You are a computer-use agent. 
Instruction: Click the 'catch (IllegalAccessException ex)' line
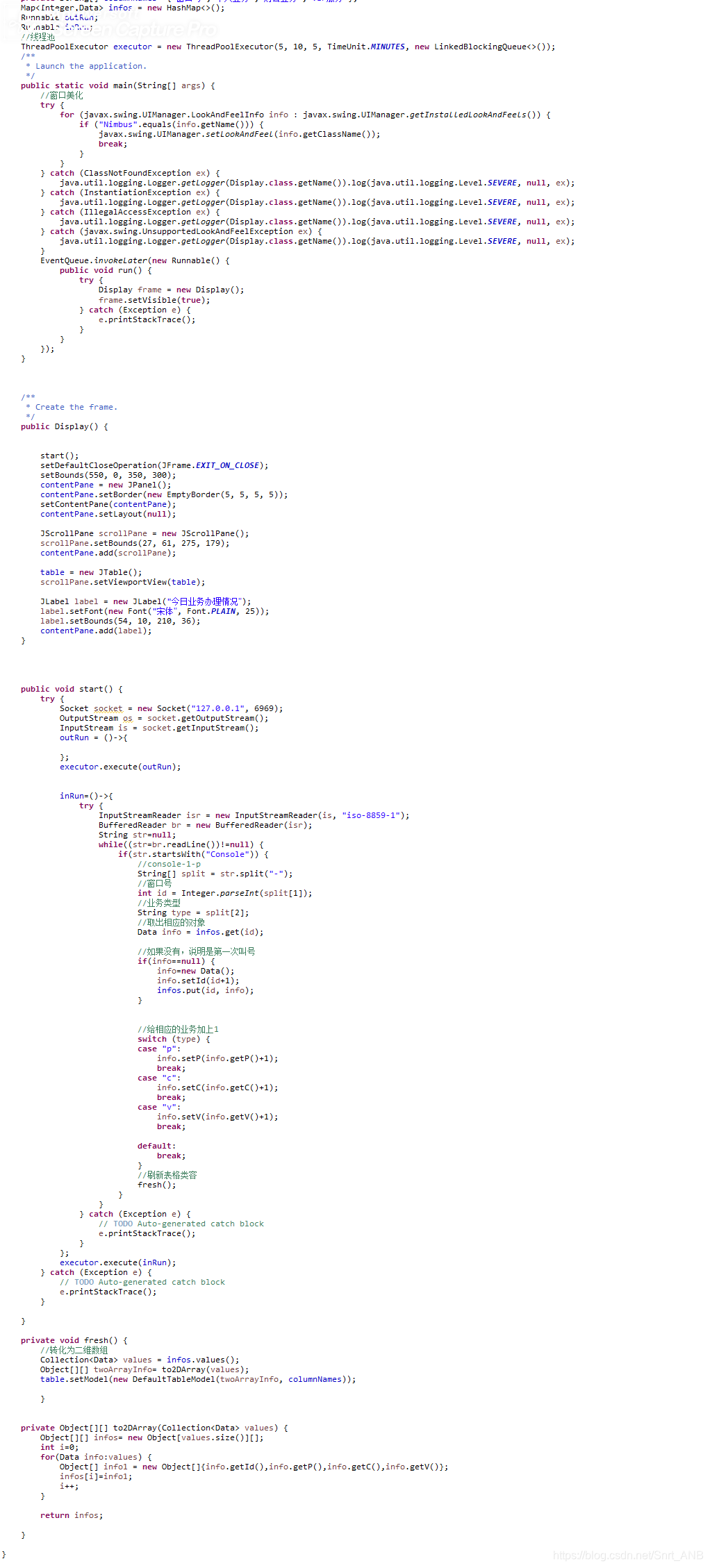(130, 212)
